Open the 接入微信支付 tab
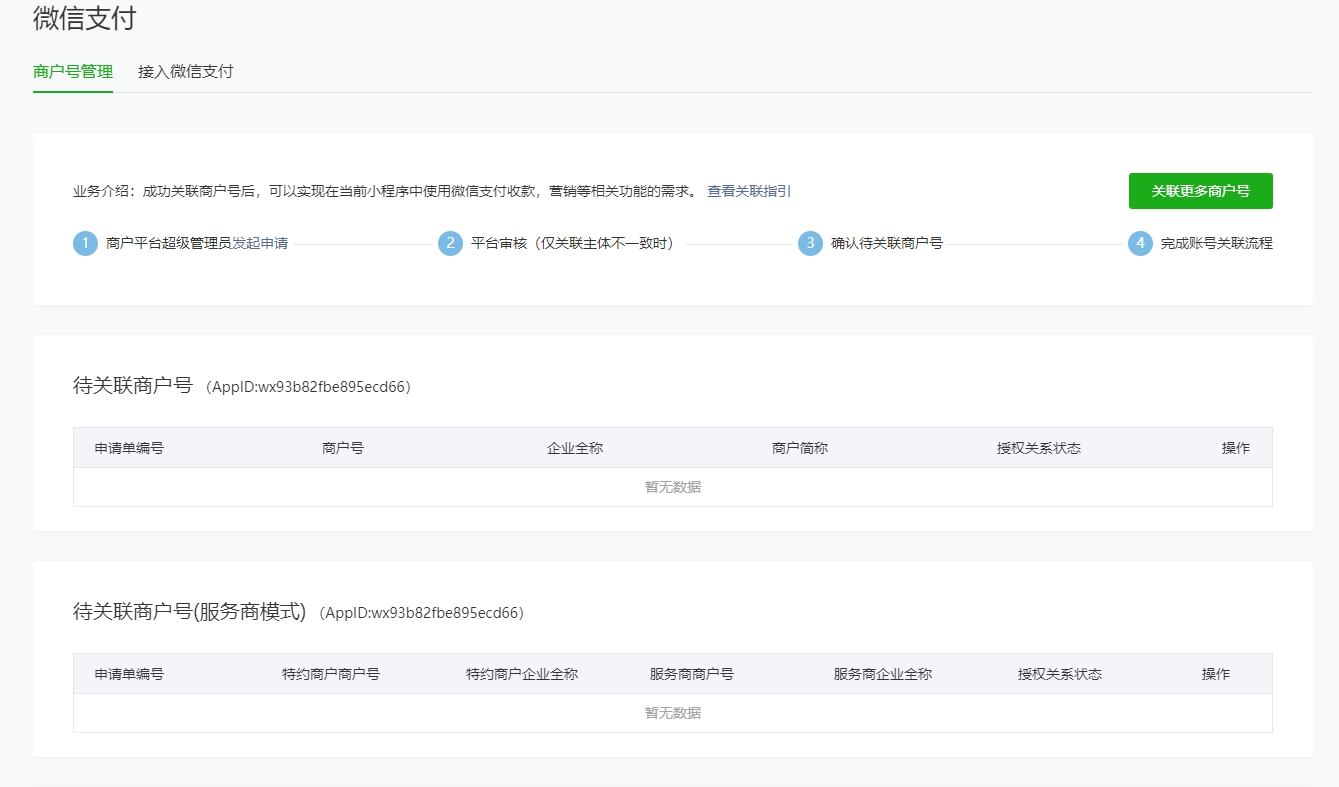 coord(186,72)
